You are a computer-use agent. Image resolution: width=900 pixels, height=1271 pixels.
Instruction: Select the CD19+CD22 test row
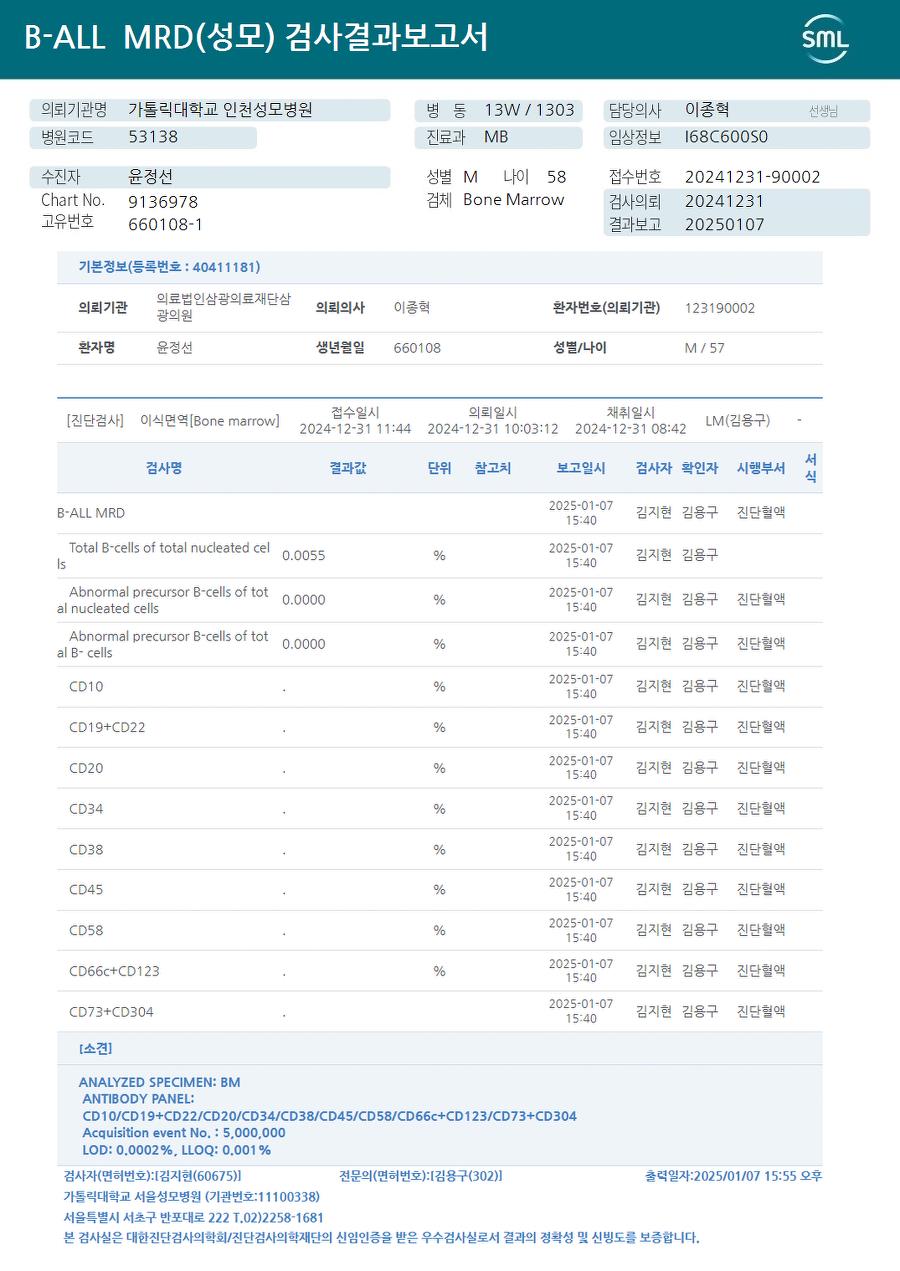[440, 727]
